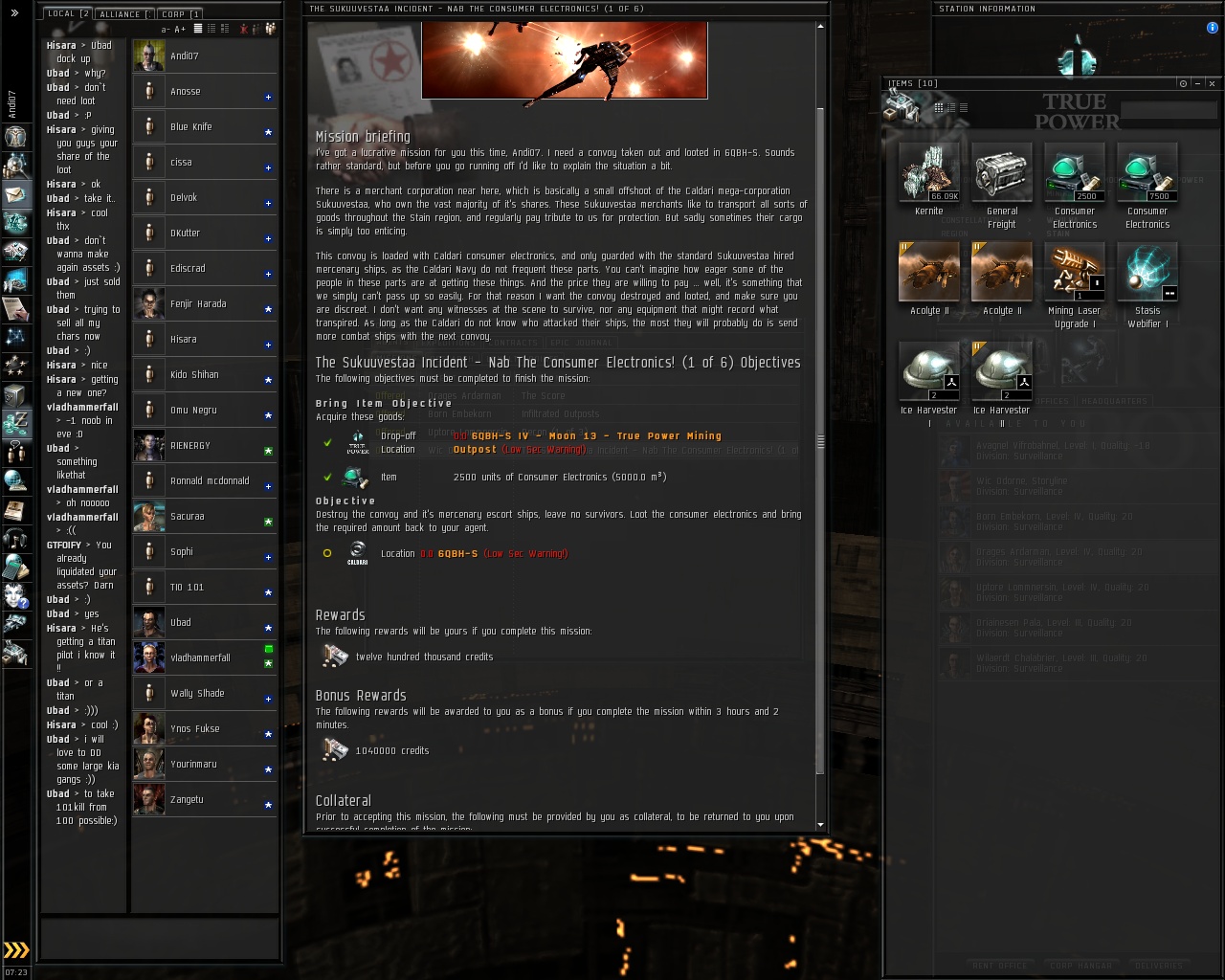This screenshot has width=1225, height=980.
Task: Click the green star badge on RIENERGY row
Action: 268,451
